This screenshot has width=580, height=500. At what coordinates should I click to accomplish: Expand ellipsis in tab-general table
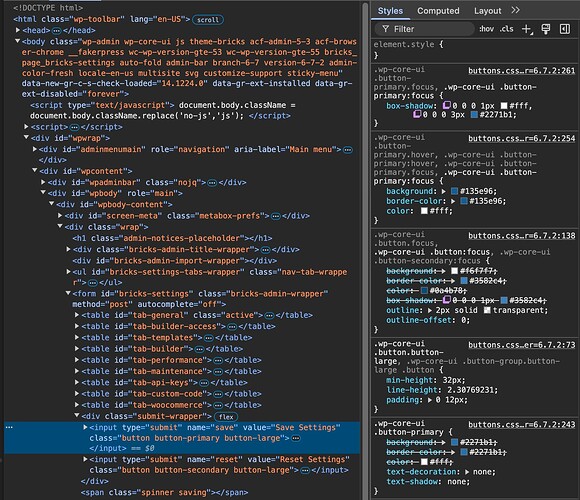click(x=269, y=315)
